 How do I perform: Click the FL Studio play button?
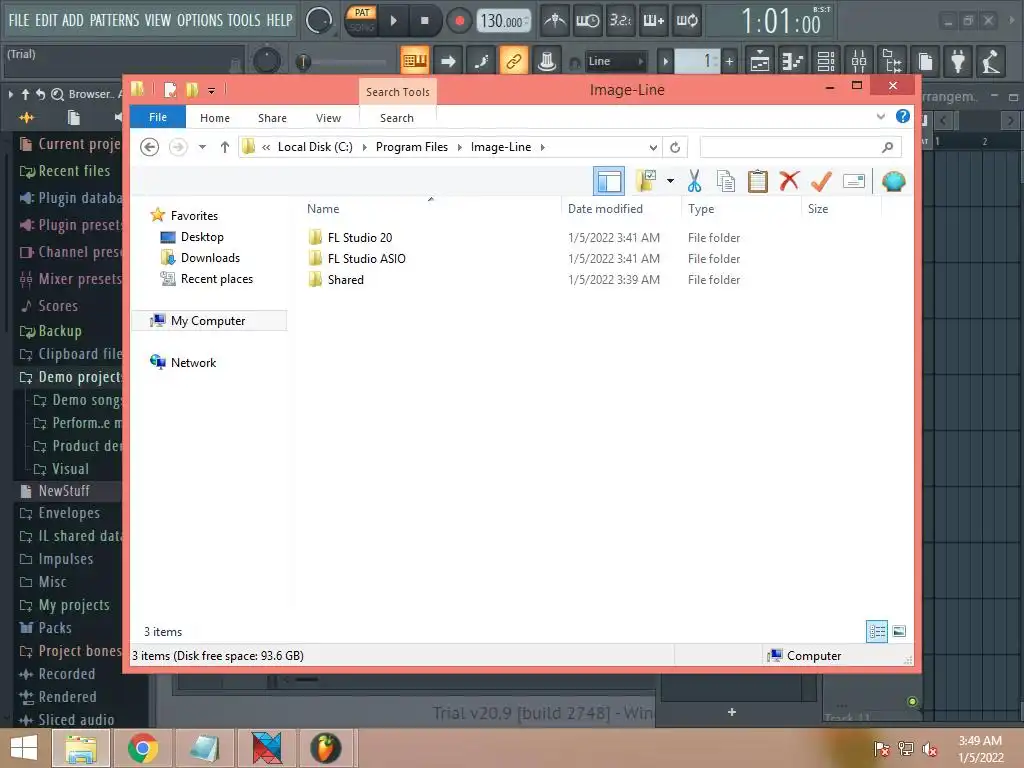point(393,21)
